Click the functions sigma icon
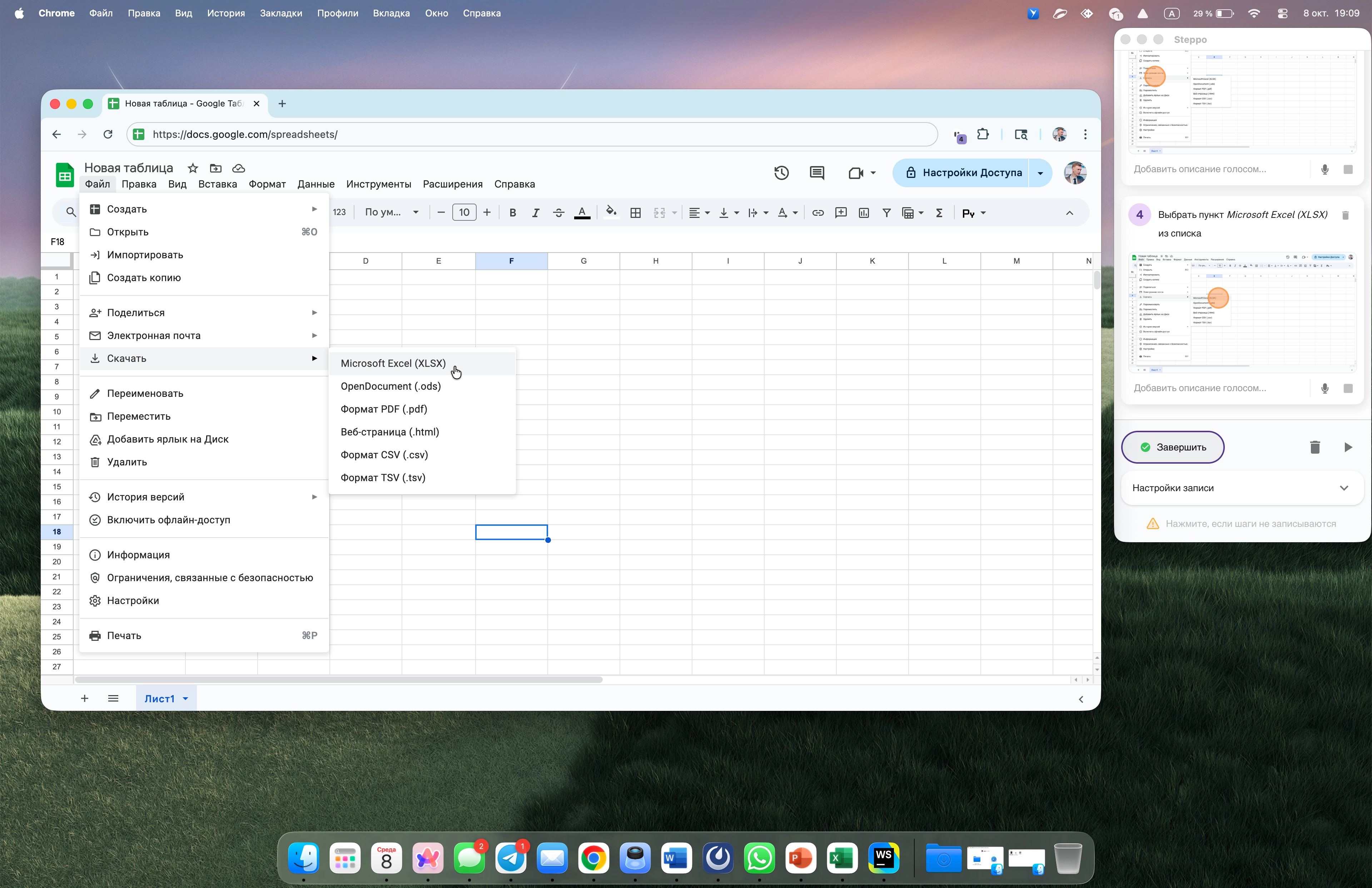Viewport: 1372px width, 888px height. tap(939, 213)
